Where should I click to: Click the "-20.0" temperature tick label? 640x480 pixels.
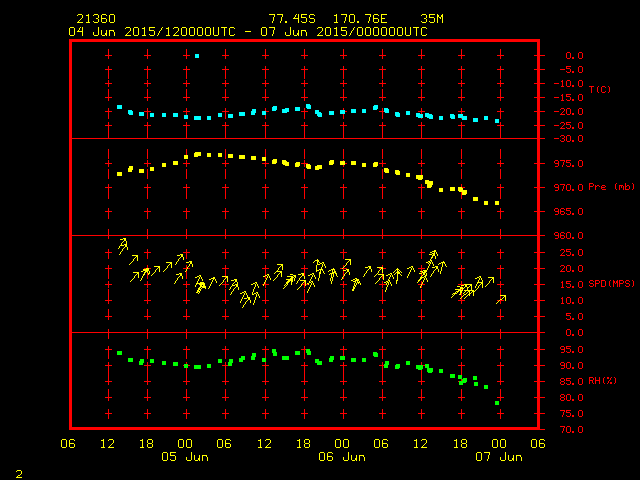(569, 111)
